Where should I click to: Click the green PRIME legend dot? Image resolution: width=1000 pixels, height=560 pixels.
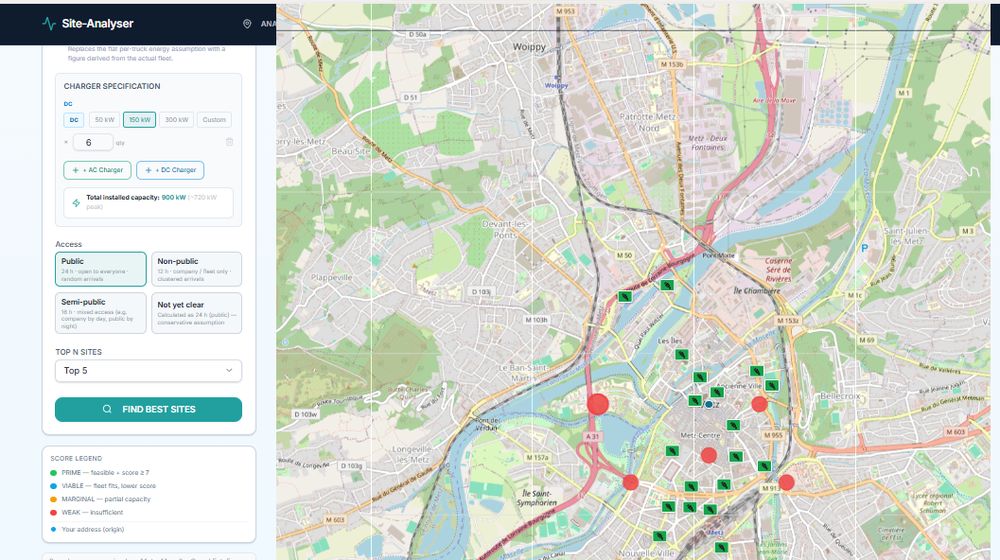pyautogui.click(x=54, y=473)
